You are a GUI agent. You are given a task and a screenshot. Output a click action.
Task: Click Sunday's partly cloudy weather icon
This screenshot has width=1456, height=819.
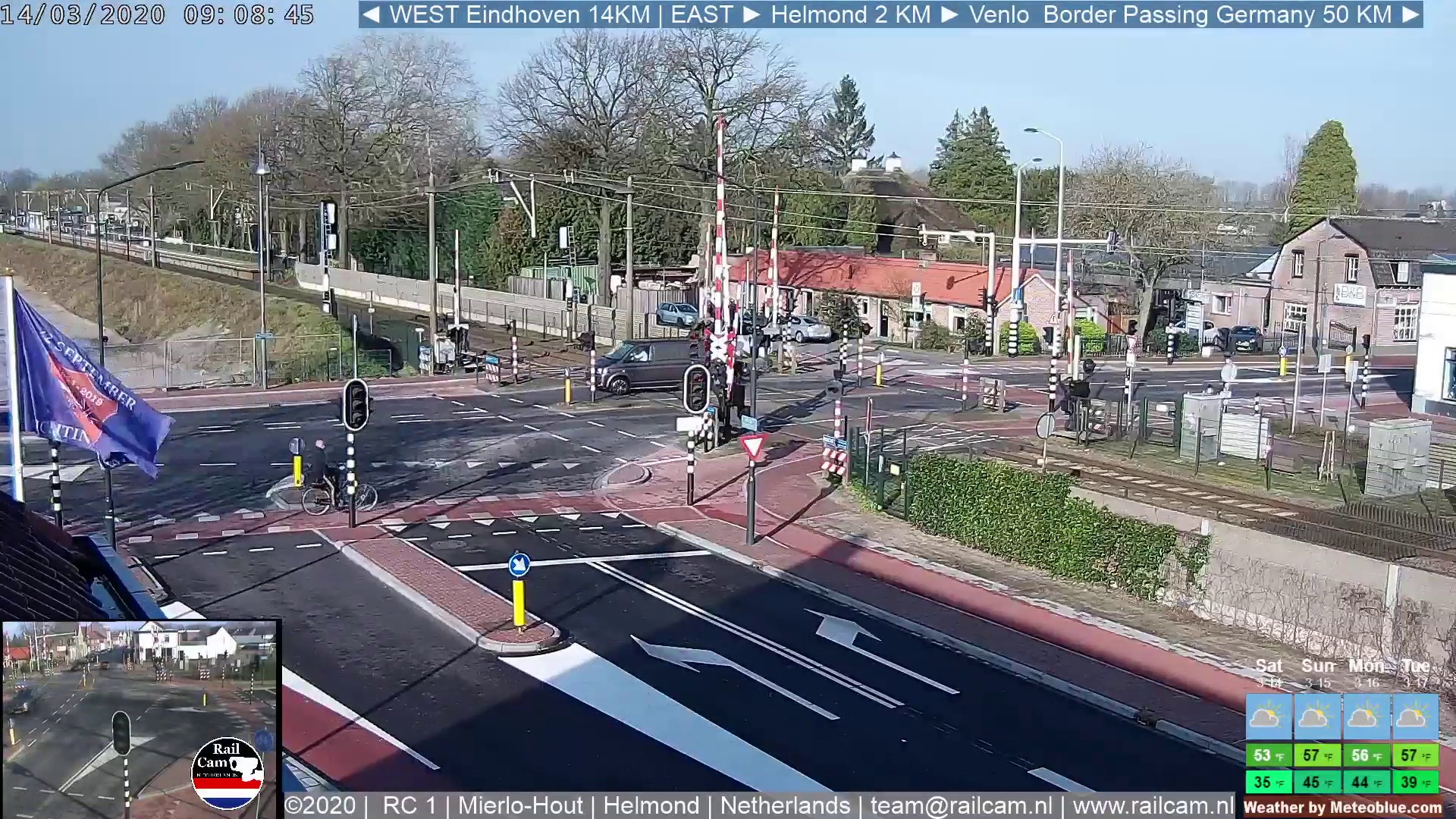pyautogui.click(x=1316, y=717)
